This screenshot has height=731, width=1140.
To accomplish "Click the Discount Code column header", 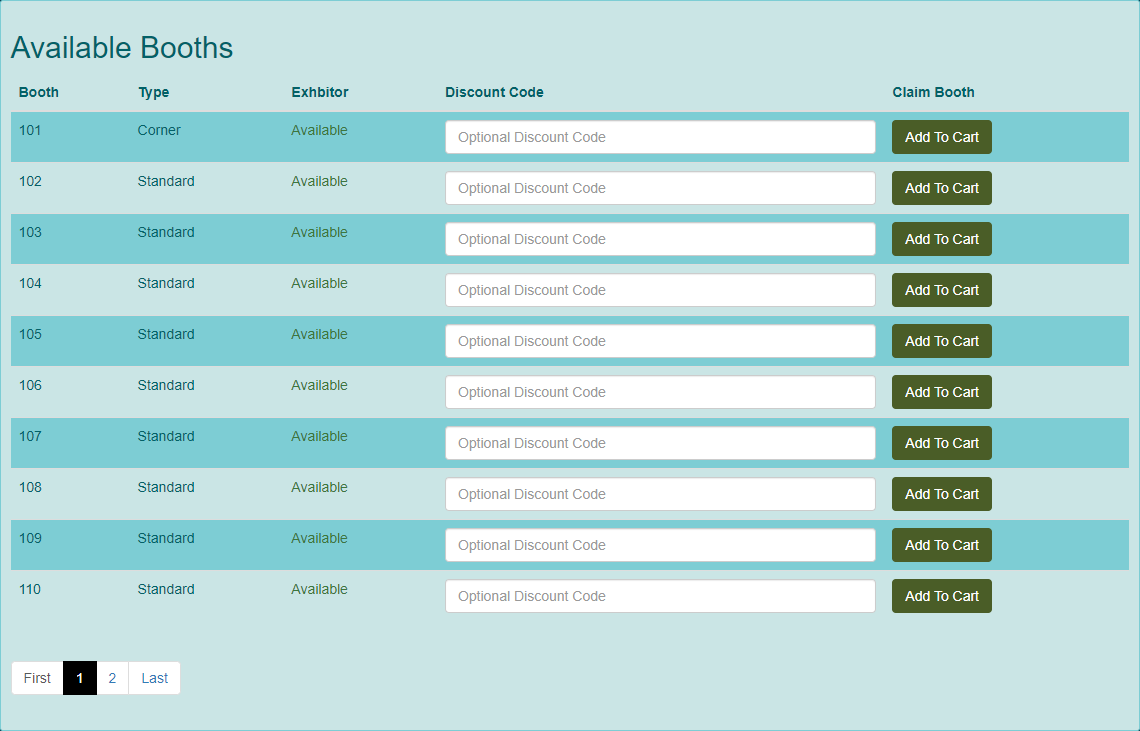I will (x=494, y=92).
